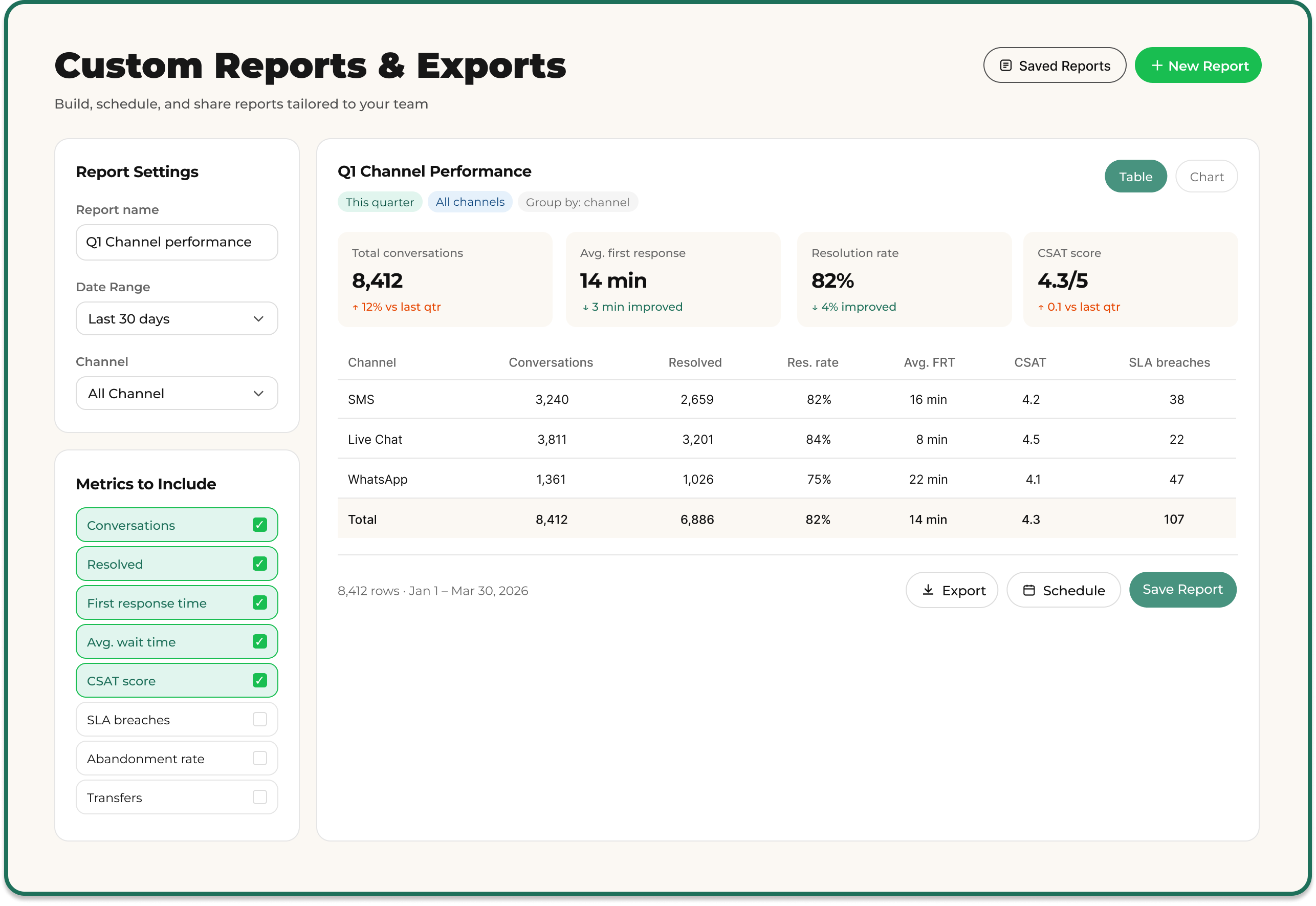Focus the Report name input field
The width and height of the screenshot is (1316, 906).
[x=177, y=243]
